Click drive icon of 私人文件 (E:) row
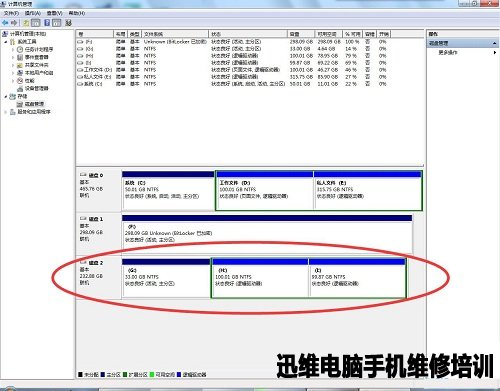This screenshot has width=500, height=391. 80,77
